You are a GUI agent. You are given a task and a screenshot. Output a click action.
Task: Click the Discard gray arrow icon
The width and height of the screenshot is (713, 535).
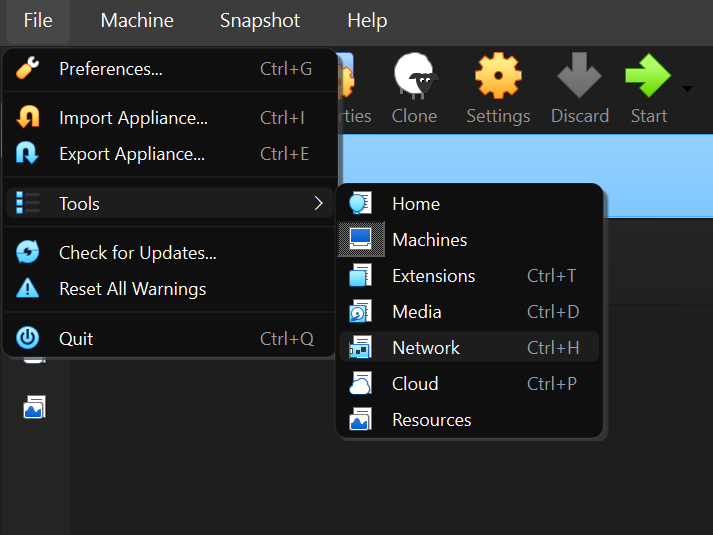tap(580, 77)
